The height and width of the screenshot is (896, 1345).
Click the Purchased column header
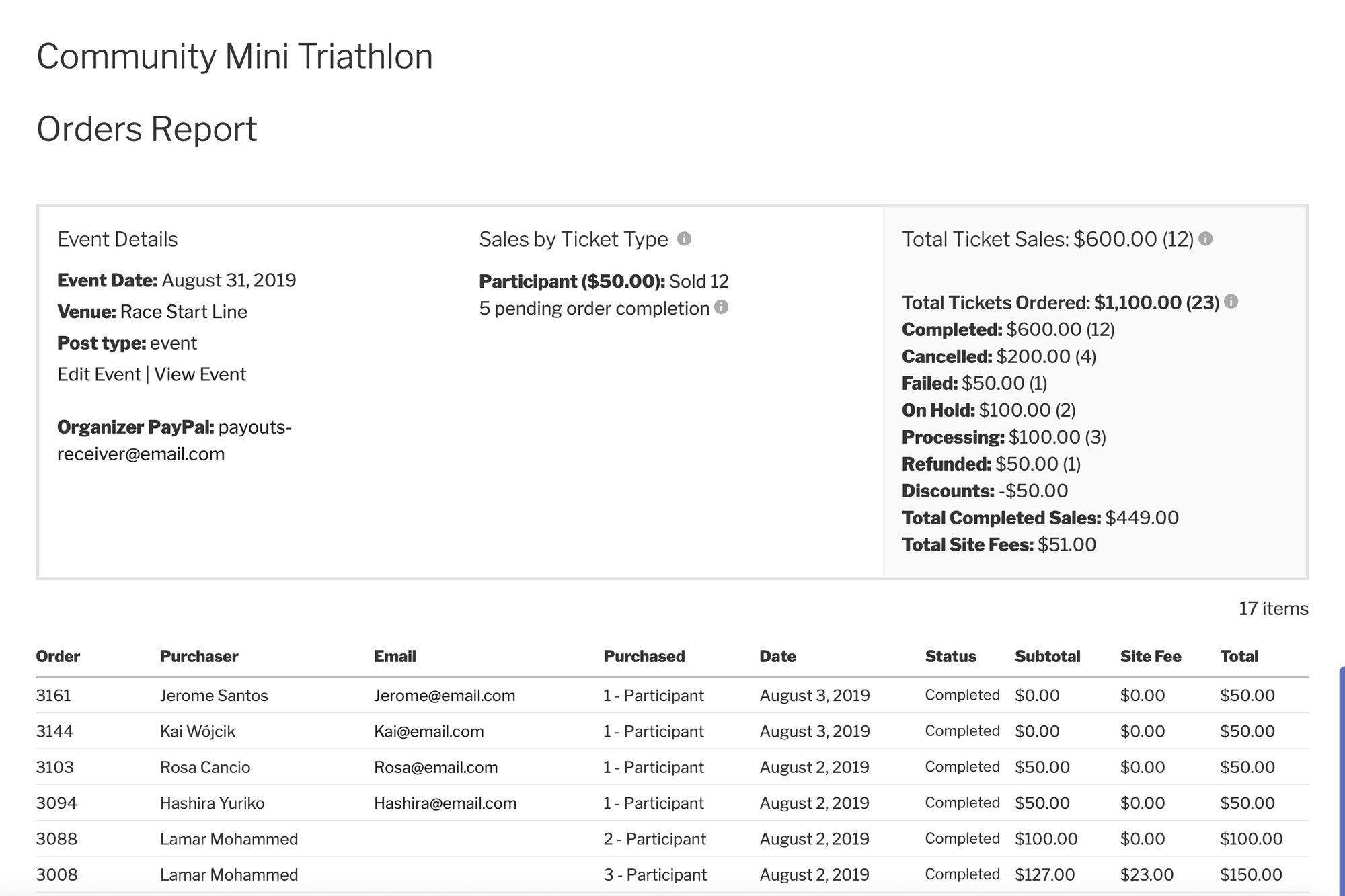644,656
